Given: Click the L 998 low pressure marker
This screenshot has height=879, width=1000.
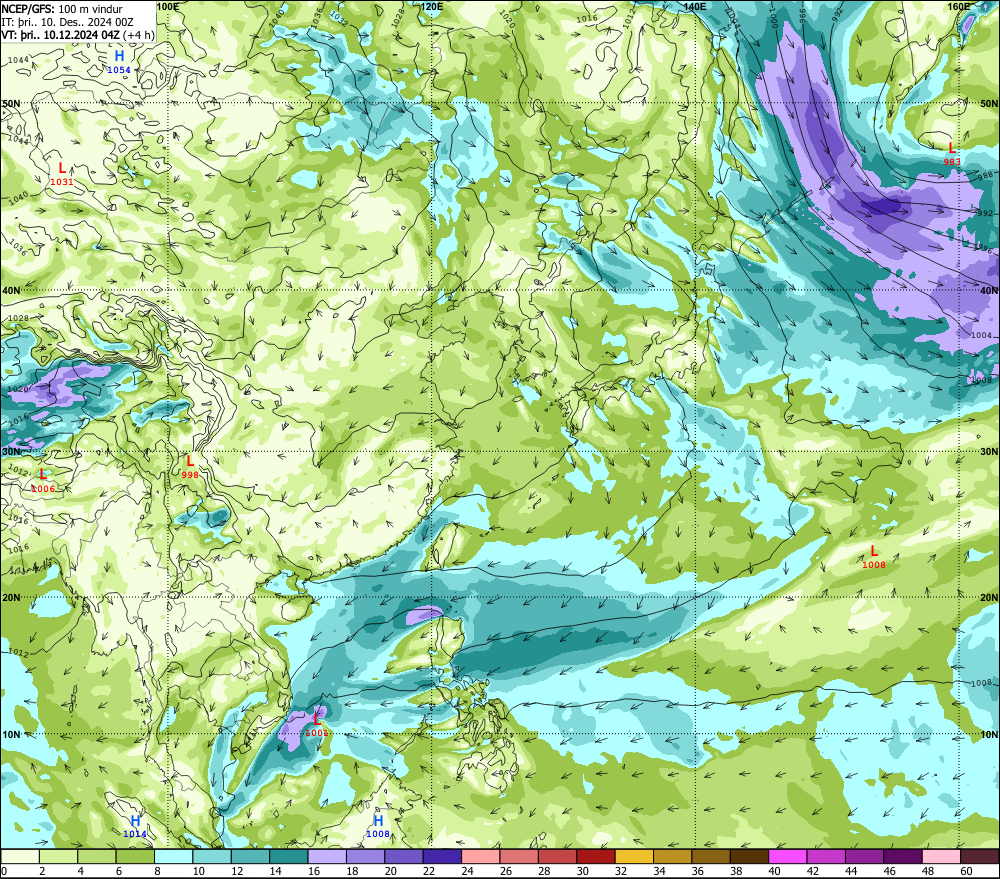Looking at the screenshot, I should (189, 467).
